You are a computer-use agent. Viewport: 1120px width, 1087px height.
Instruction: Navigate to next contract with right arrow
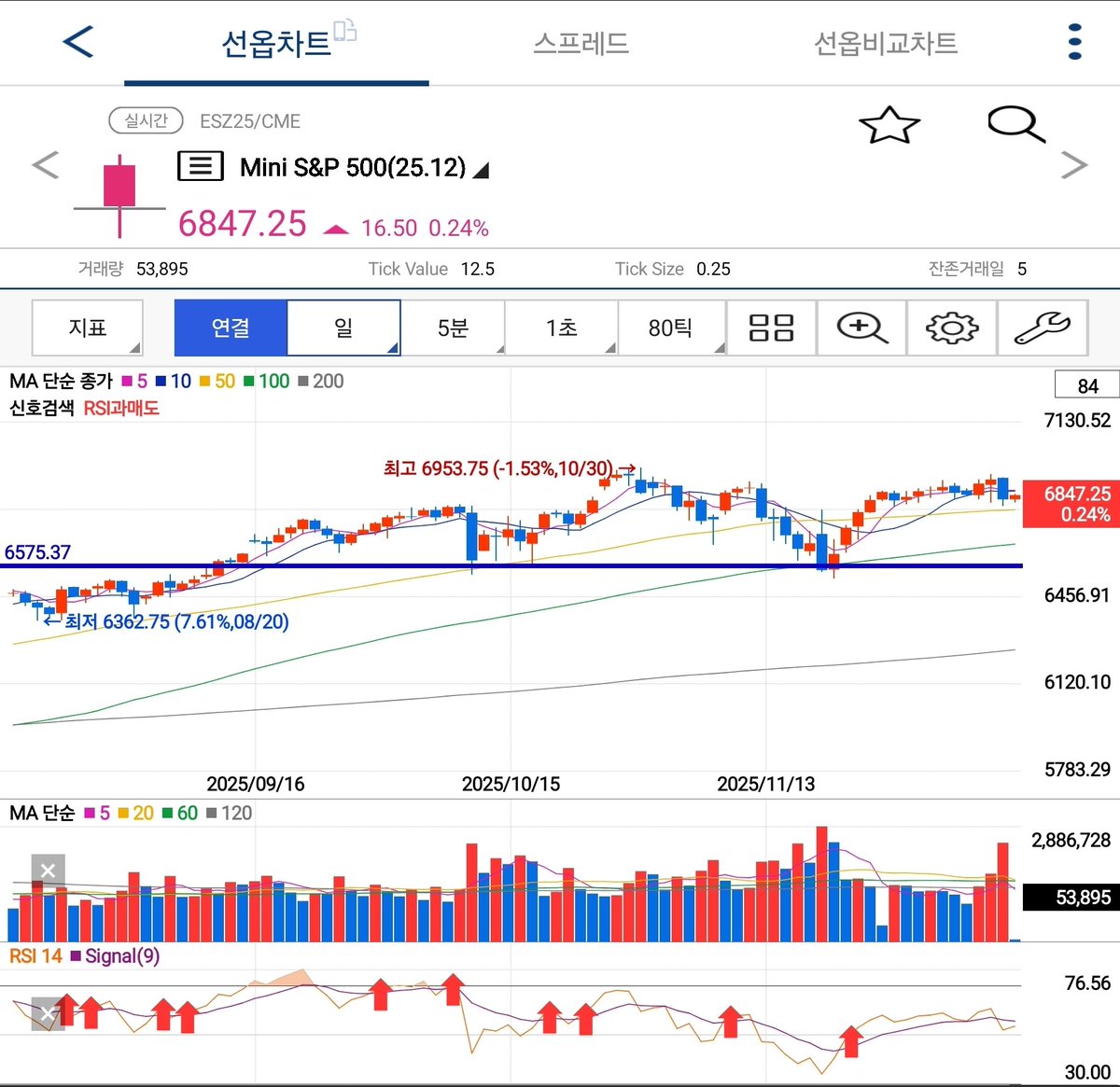pos(1073,164)
